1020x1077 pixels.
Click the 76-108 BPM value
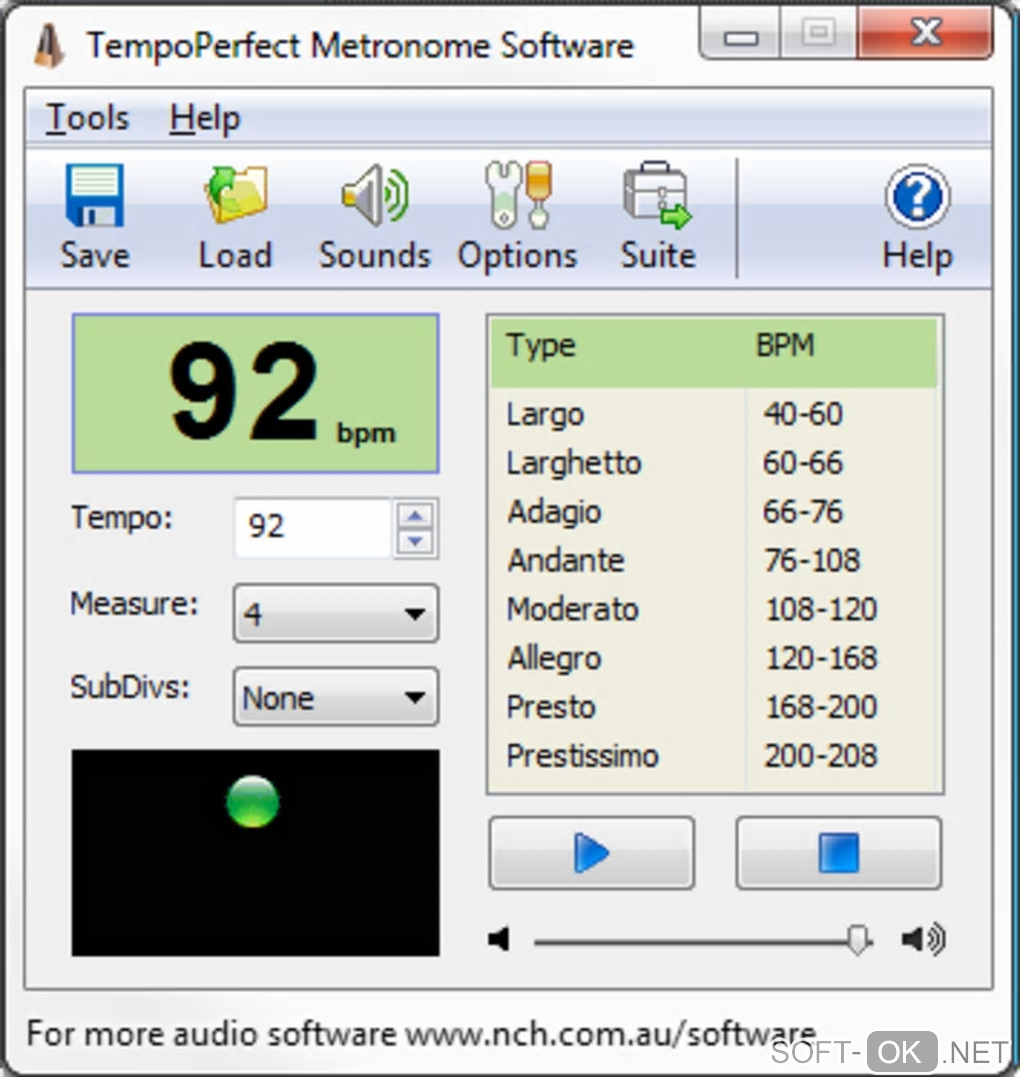point(812,560)
